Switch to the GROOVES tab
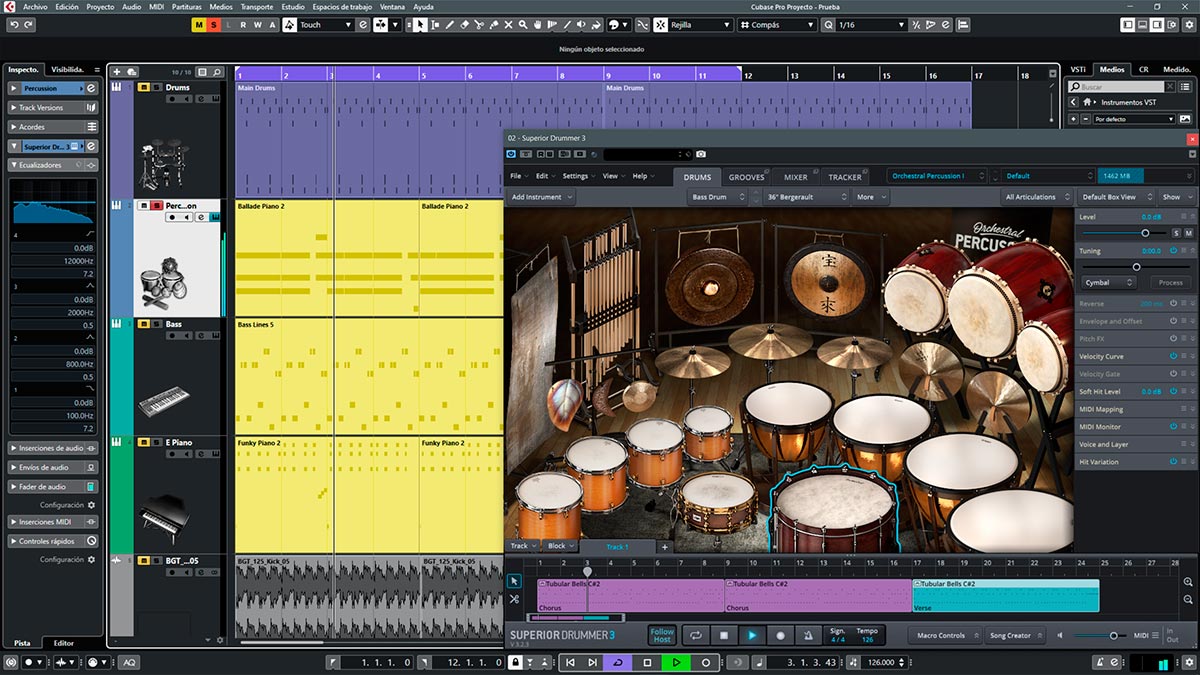Viewport: 1200px width, 675px height. 746,177
